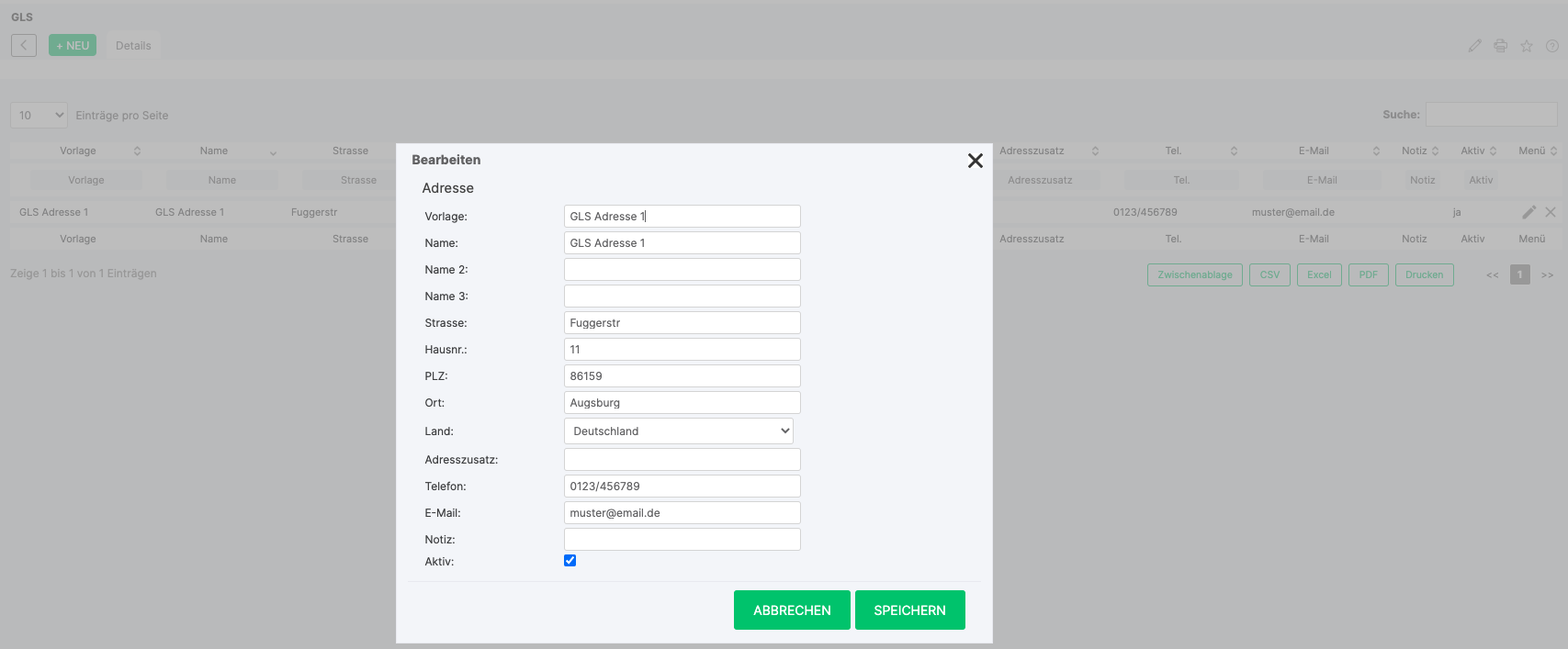This screenshot has width=1568, height=649.
Task: Delete the GLS Adresse 1 row
Action: 1551,212
